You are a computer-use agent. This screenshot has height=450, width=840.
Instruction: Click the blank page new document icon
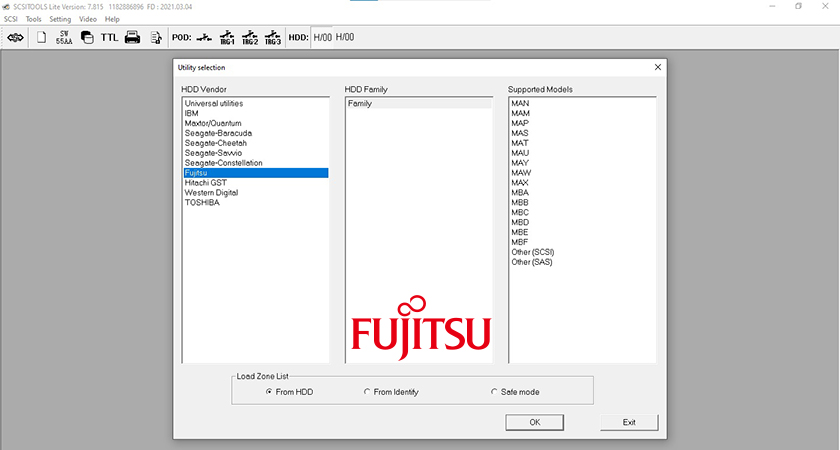(41, 38)
